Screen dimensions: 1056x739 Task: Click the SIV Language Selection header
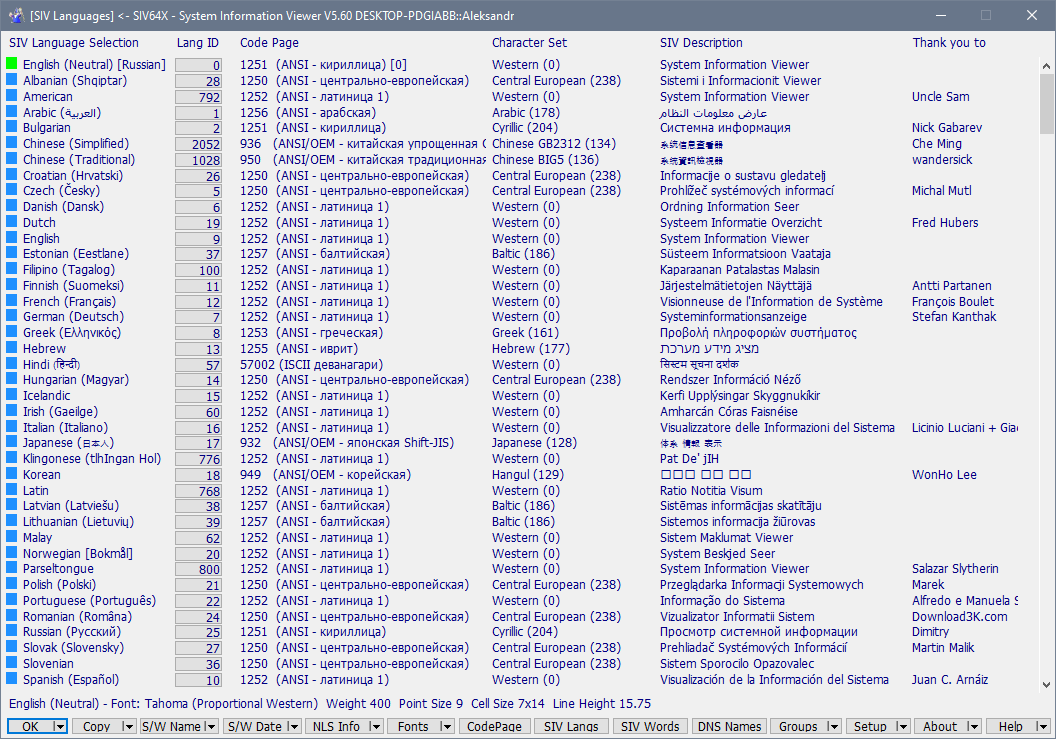74,42
